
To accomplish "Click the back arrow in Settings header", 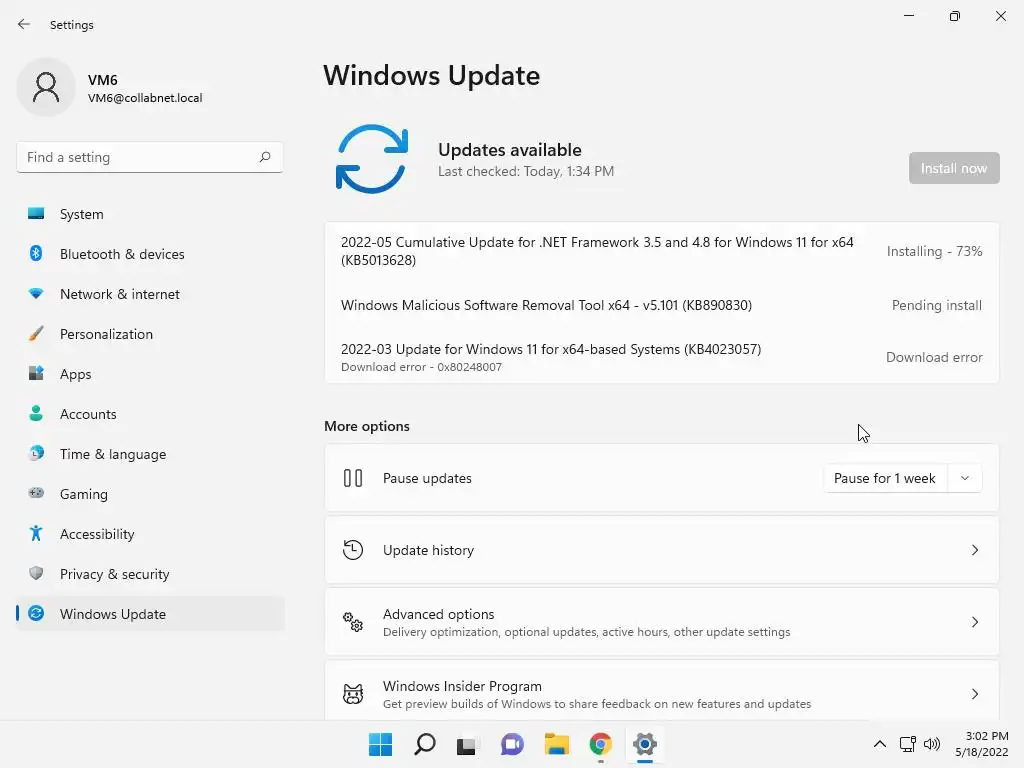I will 24,24.
